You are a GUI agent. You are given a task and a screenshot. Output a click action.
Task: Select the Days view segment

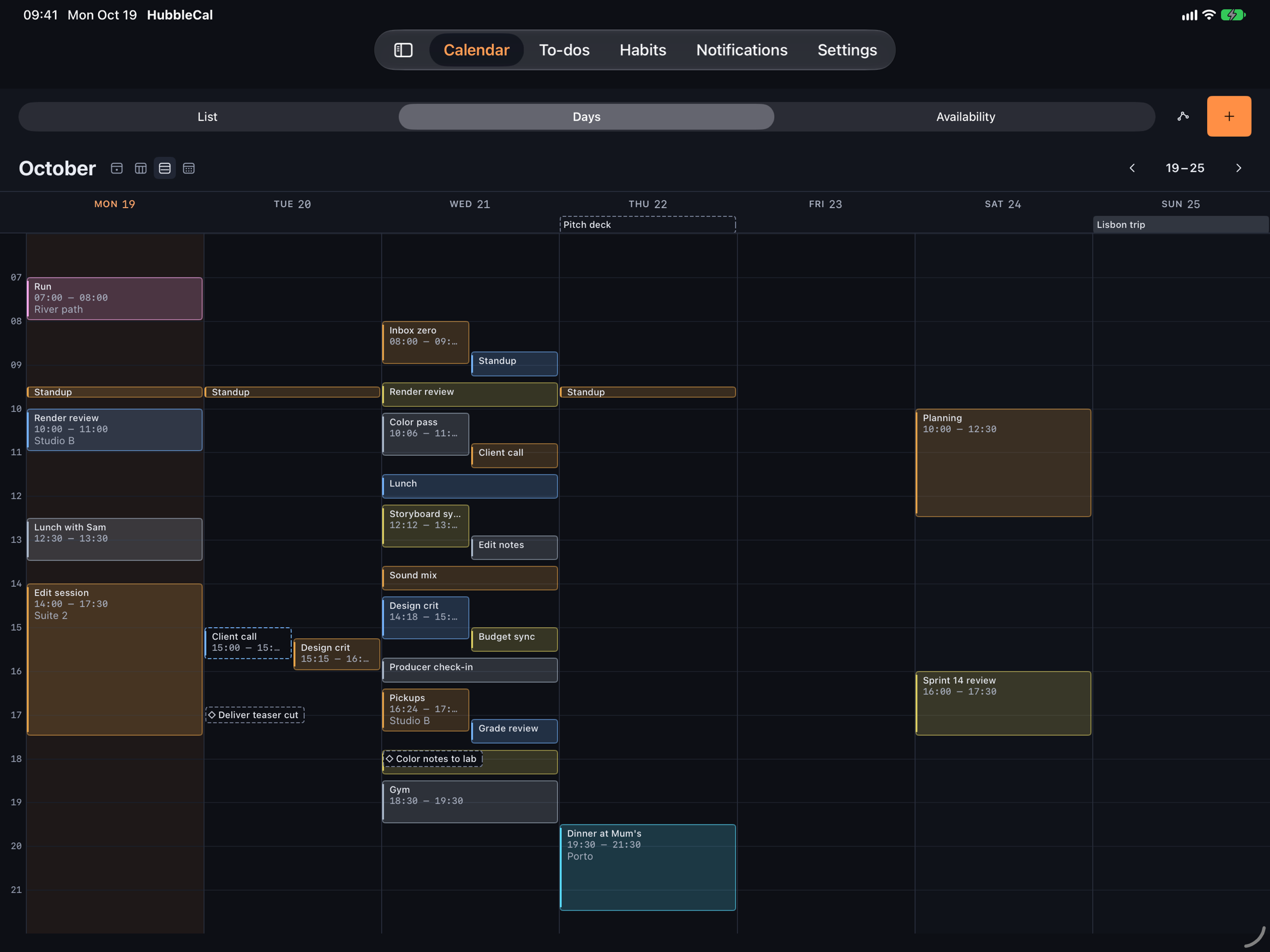pos(586,117)
